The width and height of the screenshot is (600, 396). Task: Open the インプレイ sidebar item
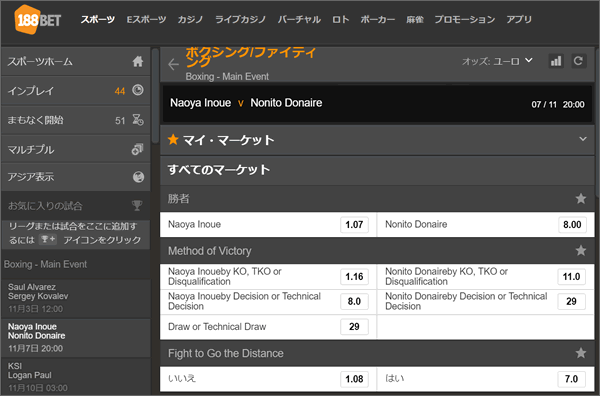point(76,91)
